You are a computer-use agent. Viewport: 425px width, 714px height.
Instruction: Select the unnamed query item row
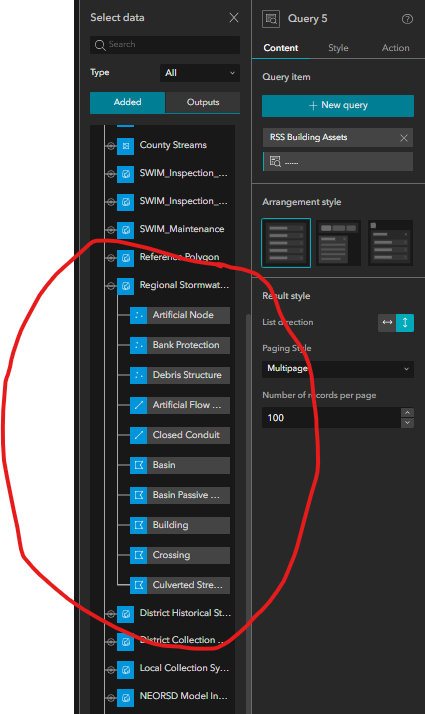[x=338, y=162]
